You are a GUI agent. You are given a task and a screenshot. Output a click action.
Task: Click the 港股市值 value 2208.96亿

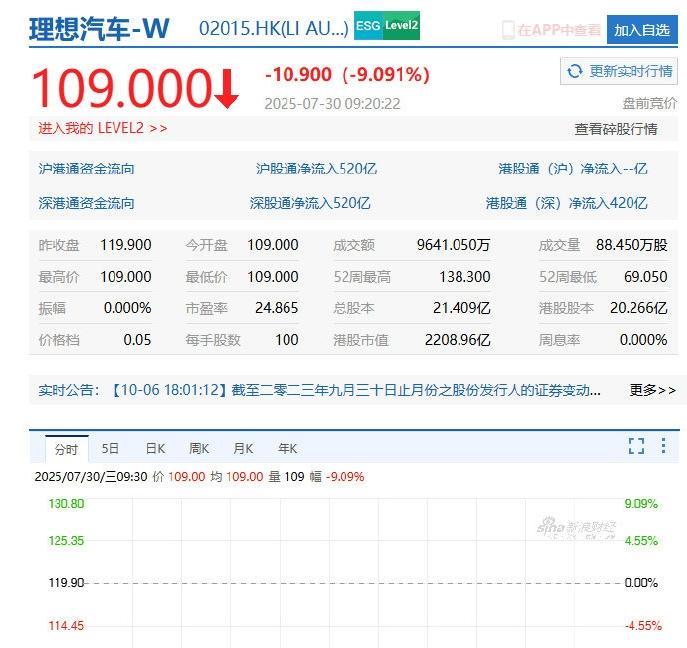(x=457, y=340)
